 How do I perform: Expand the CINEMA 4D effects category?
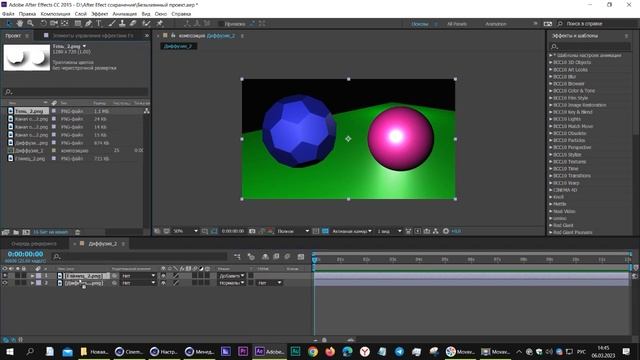tap(551, 190)
